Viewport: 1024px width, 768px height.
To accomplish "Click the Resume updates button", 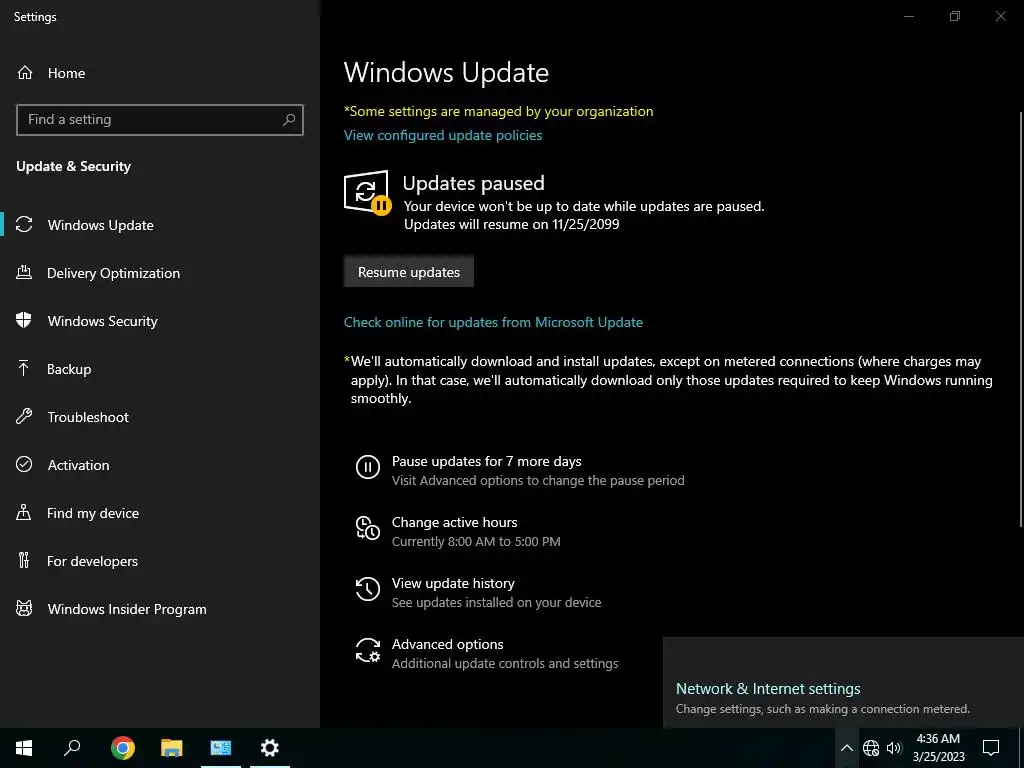I will pyautogui.click(x=409, y=272).
